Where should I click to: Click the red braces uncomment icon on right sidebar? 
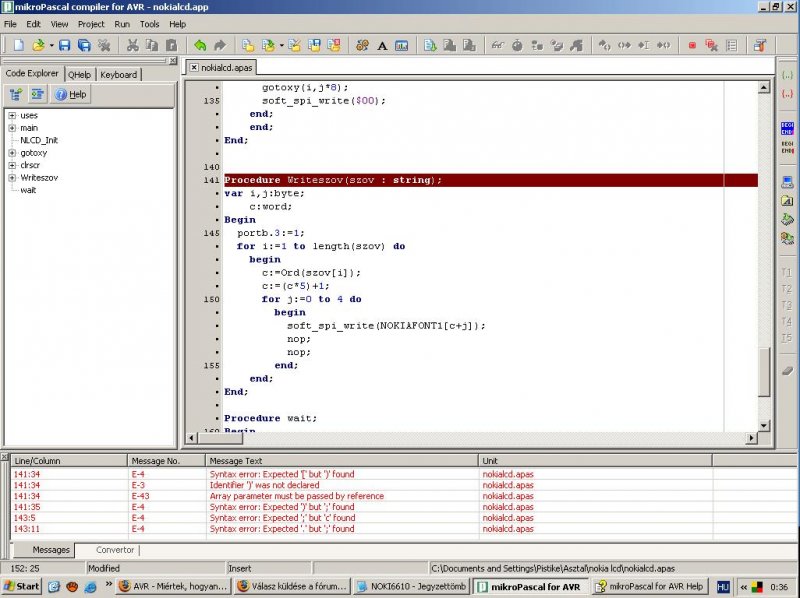(787, 93)
